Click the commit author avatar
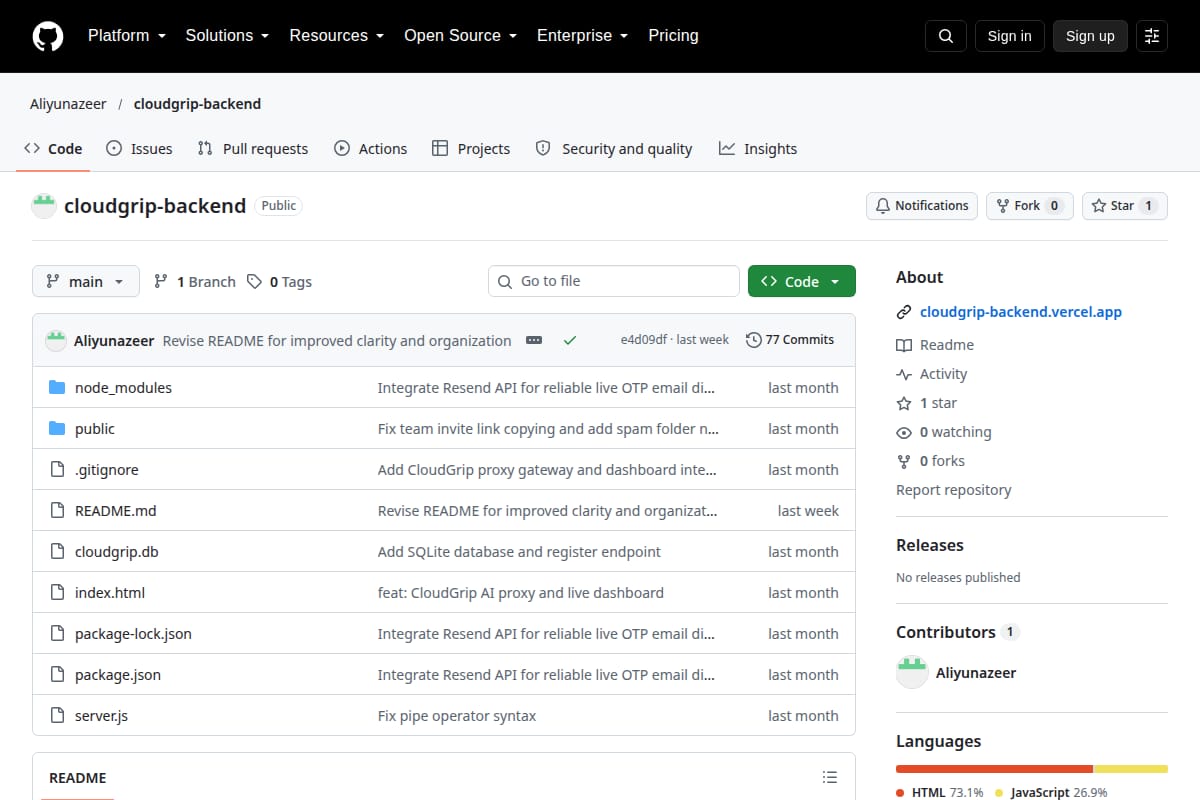The width and height of the screenshot is (1200, 800). tap(56, 340)
